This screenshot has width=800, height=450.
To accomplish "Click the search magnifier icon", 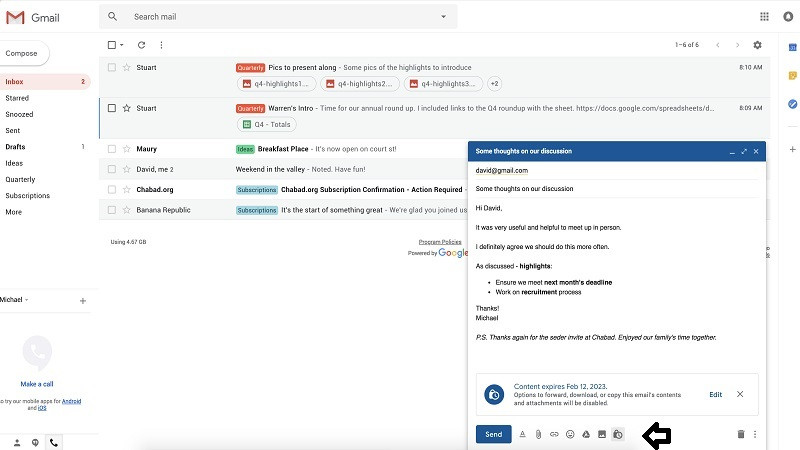I will point(112,17).
